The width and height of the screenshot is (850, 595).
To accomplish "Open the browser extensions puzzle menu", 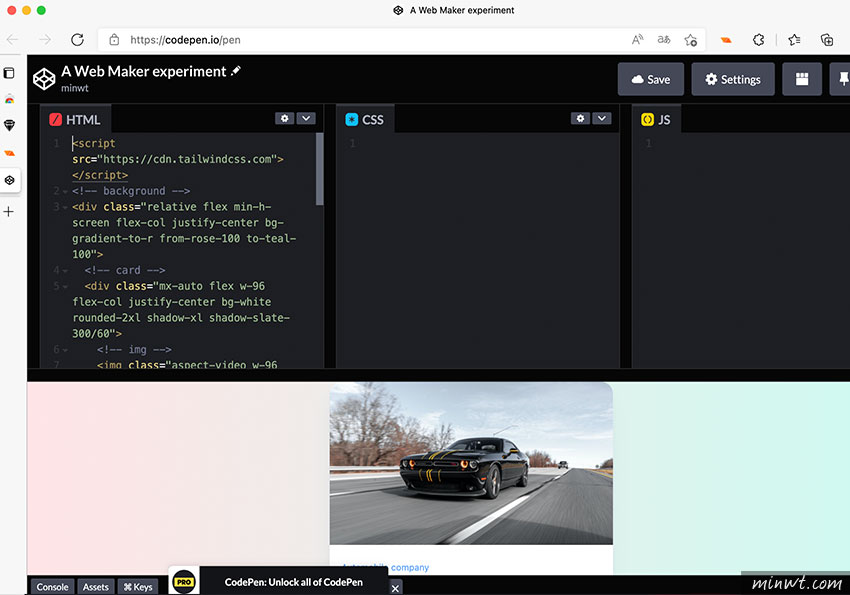I will pos(758,40).
